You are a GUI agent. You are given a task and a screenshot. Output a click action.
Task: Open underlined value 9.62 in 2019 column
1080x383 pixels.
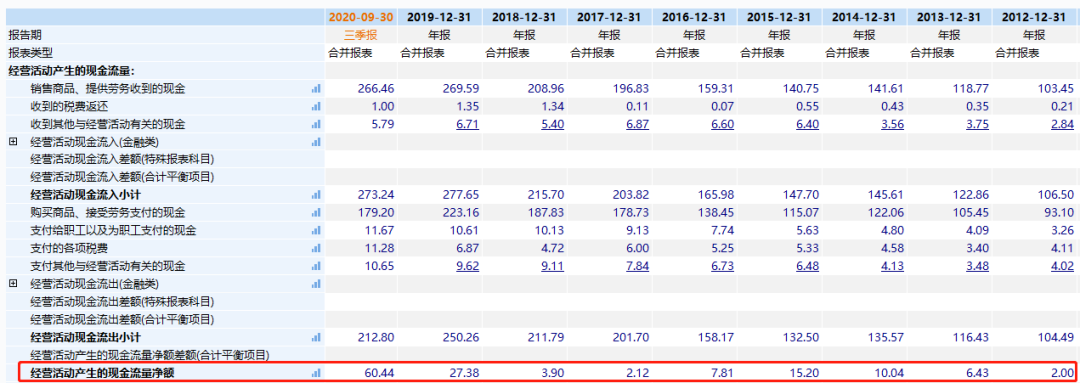467,266
